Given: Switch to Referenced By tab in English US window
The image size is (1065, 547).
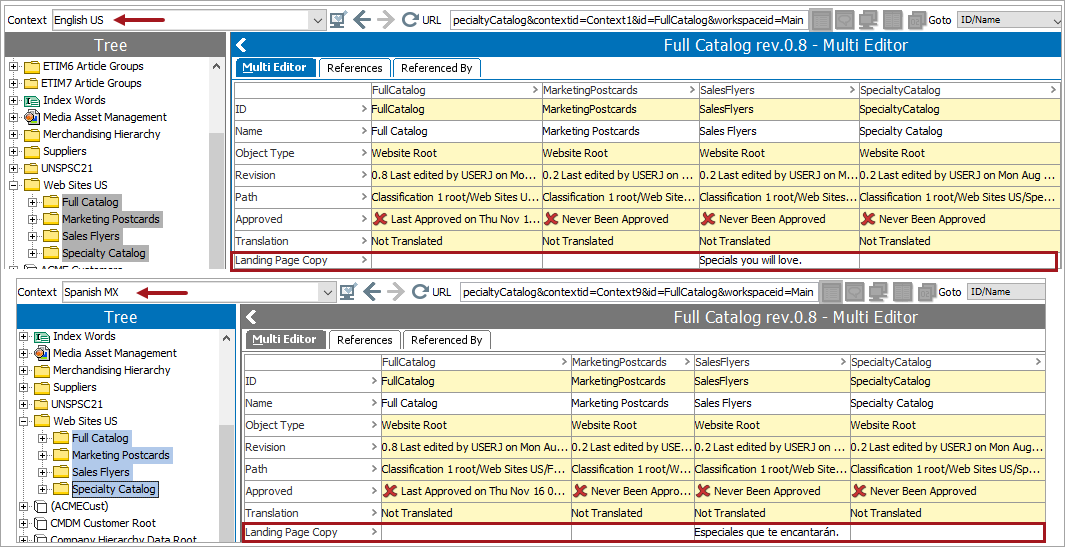Looking at the screenshot, I should coord(437,68).
